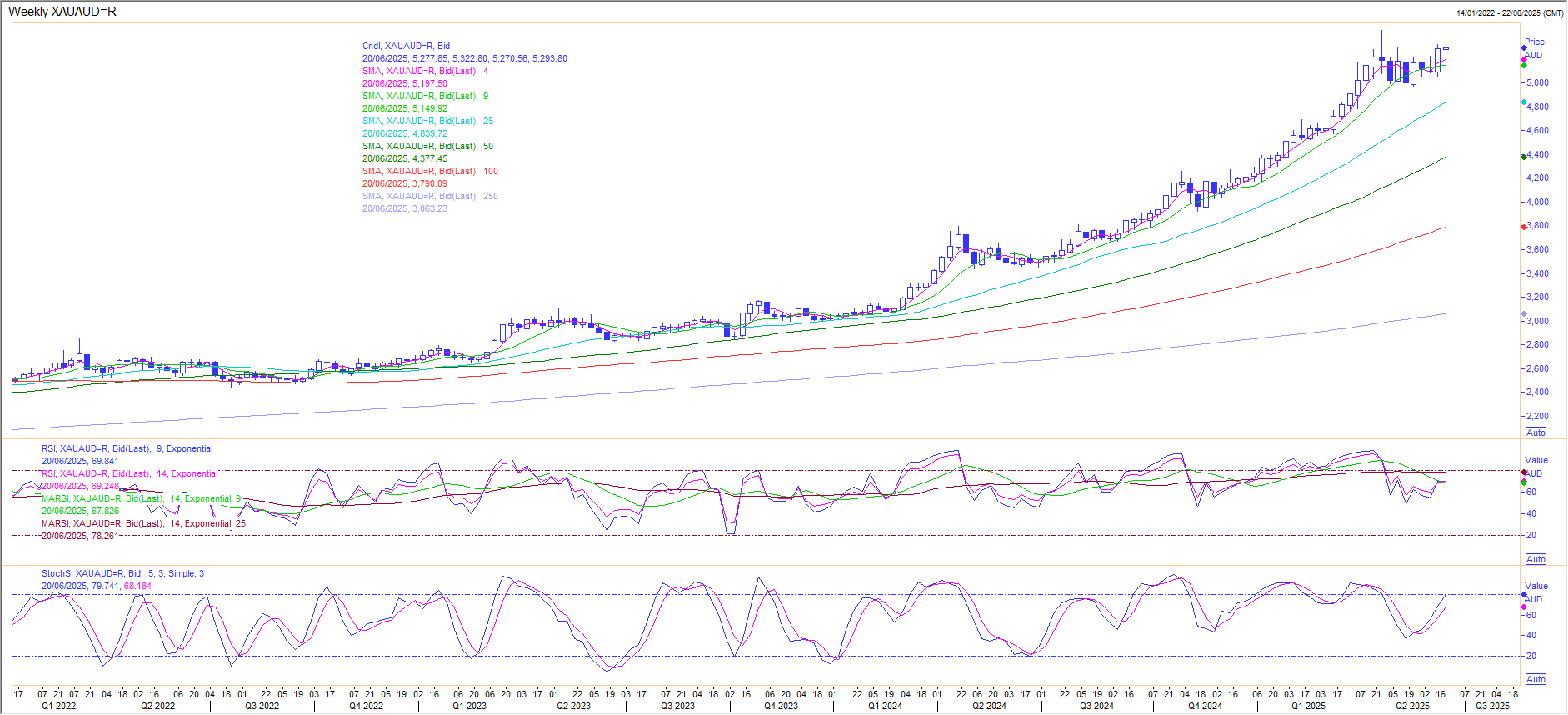Click the RSI 9 value 69.841
The height and width of the screenshot is (715, 1568).
click(80, 461)
